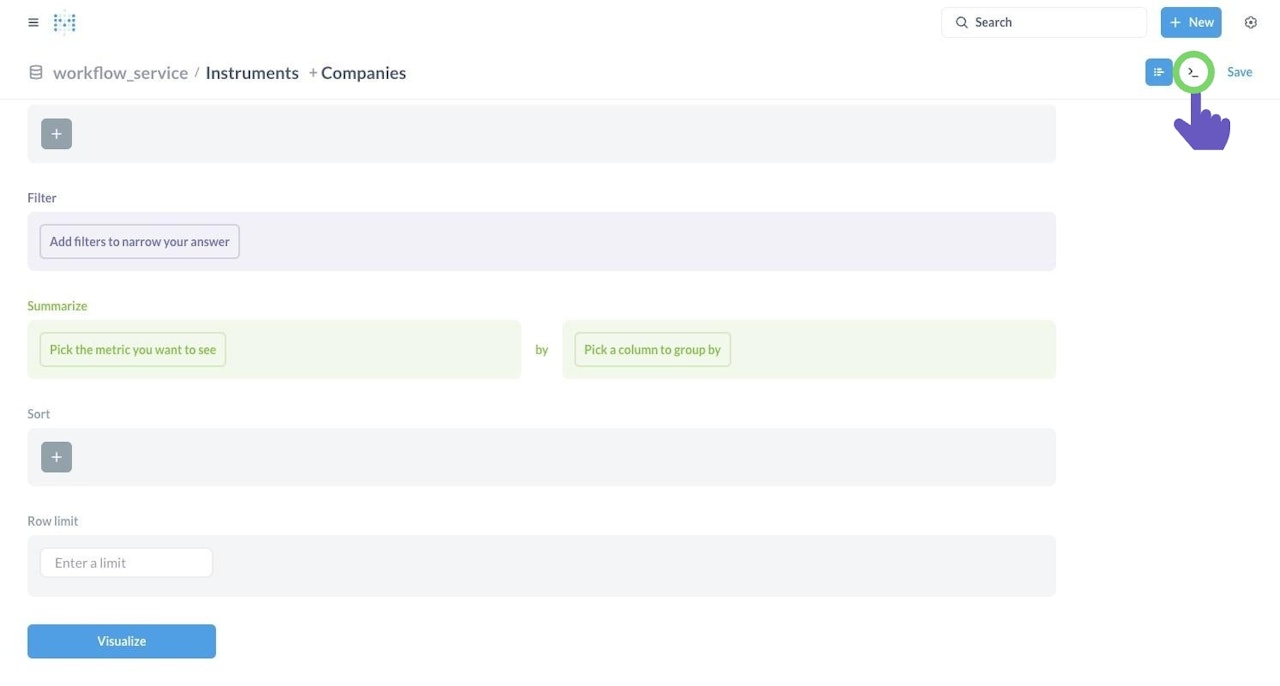Create a new item with New button

(x=1191, y=22)
